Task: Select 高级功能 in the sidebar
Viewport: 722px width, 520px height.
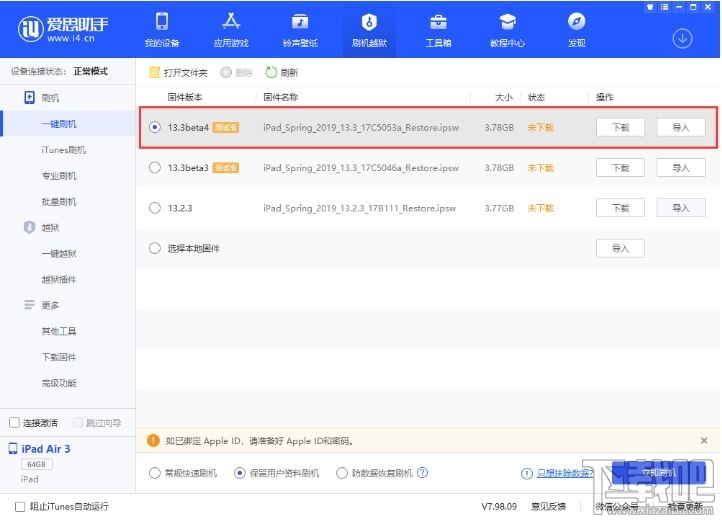Action: pos(59,383)
